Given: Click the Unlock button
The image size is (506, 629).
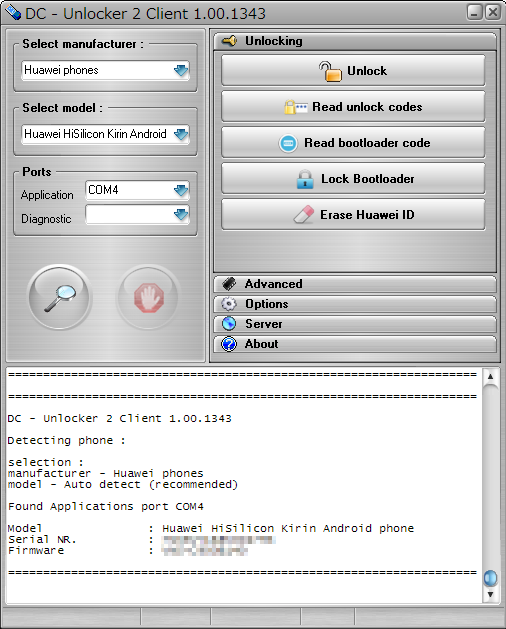Looking at the screenshot, I should point(353,71).
